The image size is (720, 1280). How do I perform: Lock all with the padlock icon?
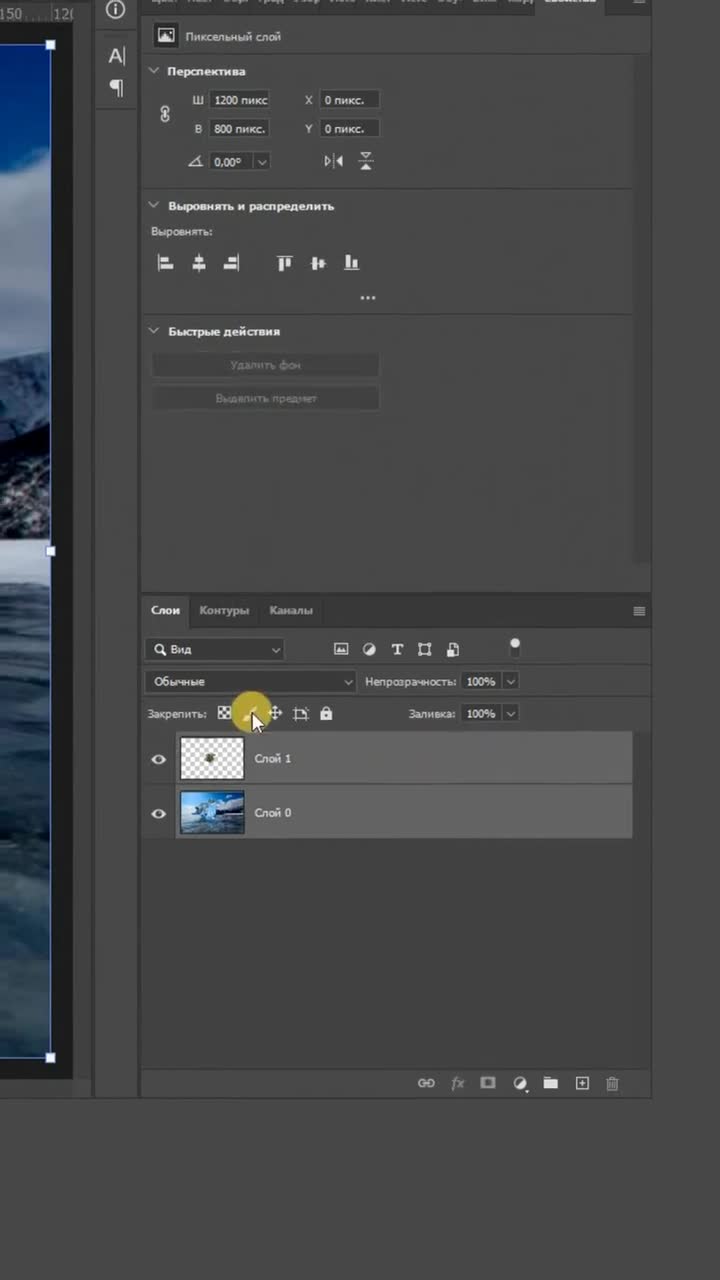(326, 714)
